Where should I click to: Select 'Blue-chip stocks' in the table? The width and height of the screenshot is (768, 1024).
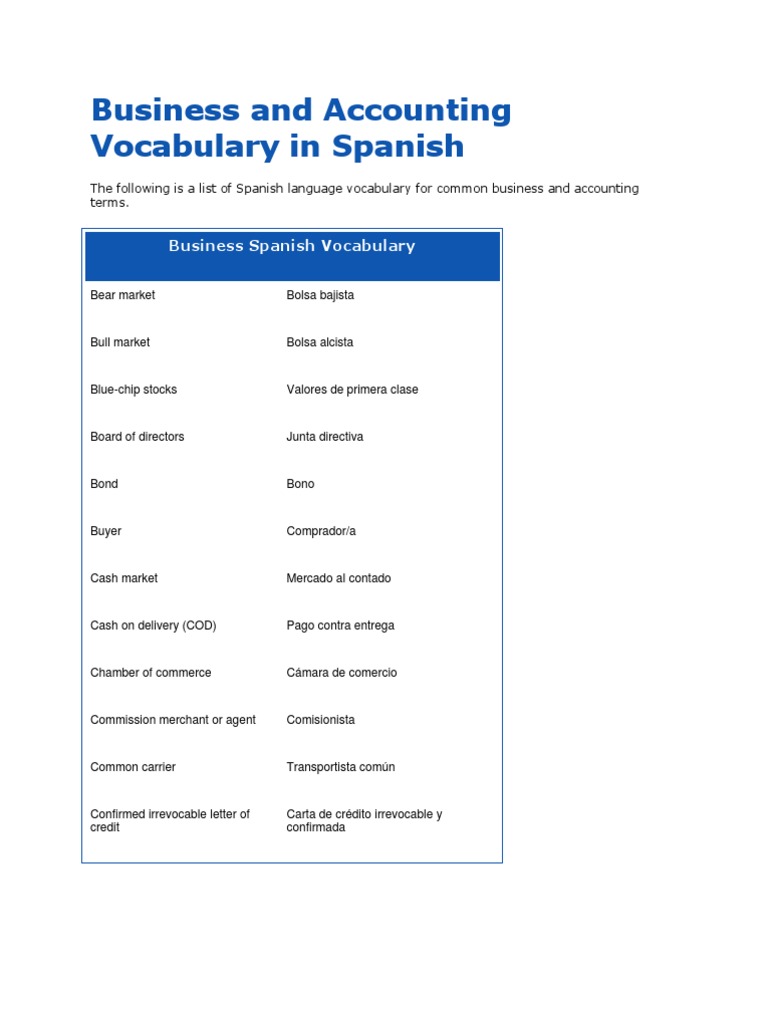tap(133, 390)
